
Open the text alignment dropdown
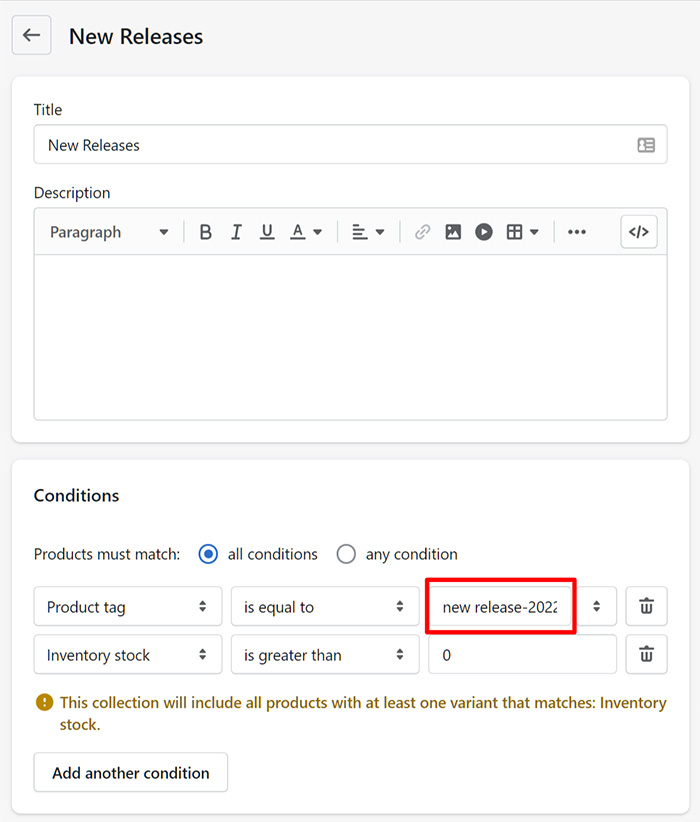[368, 232]
